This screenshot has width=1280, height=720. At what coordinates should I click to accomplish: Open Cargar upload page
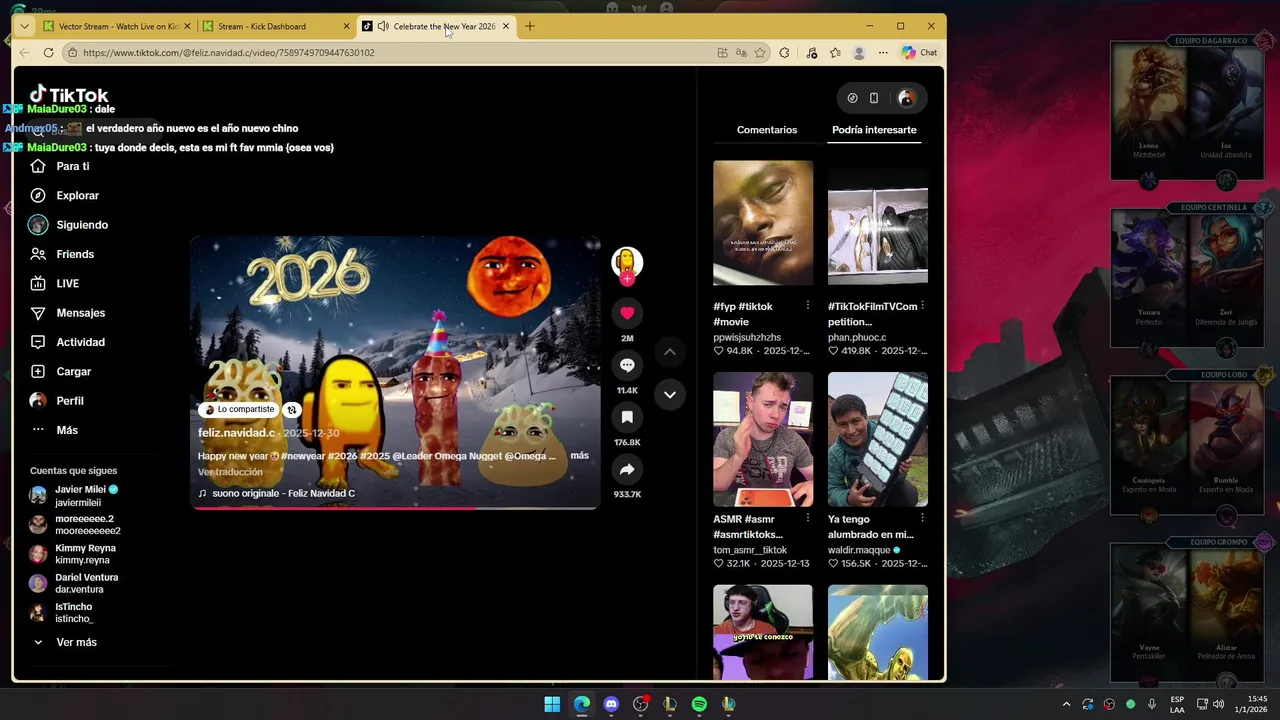click(60, 371)
